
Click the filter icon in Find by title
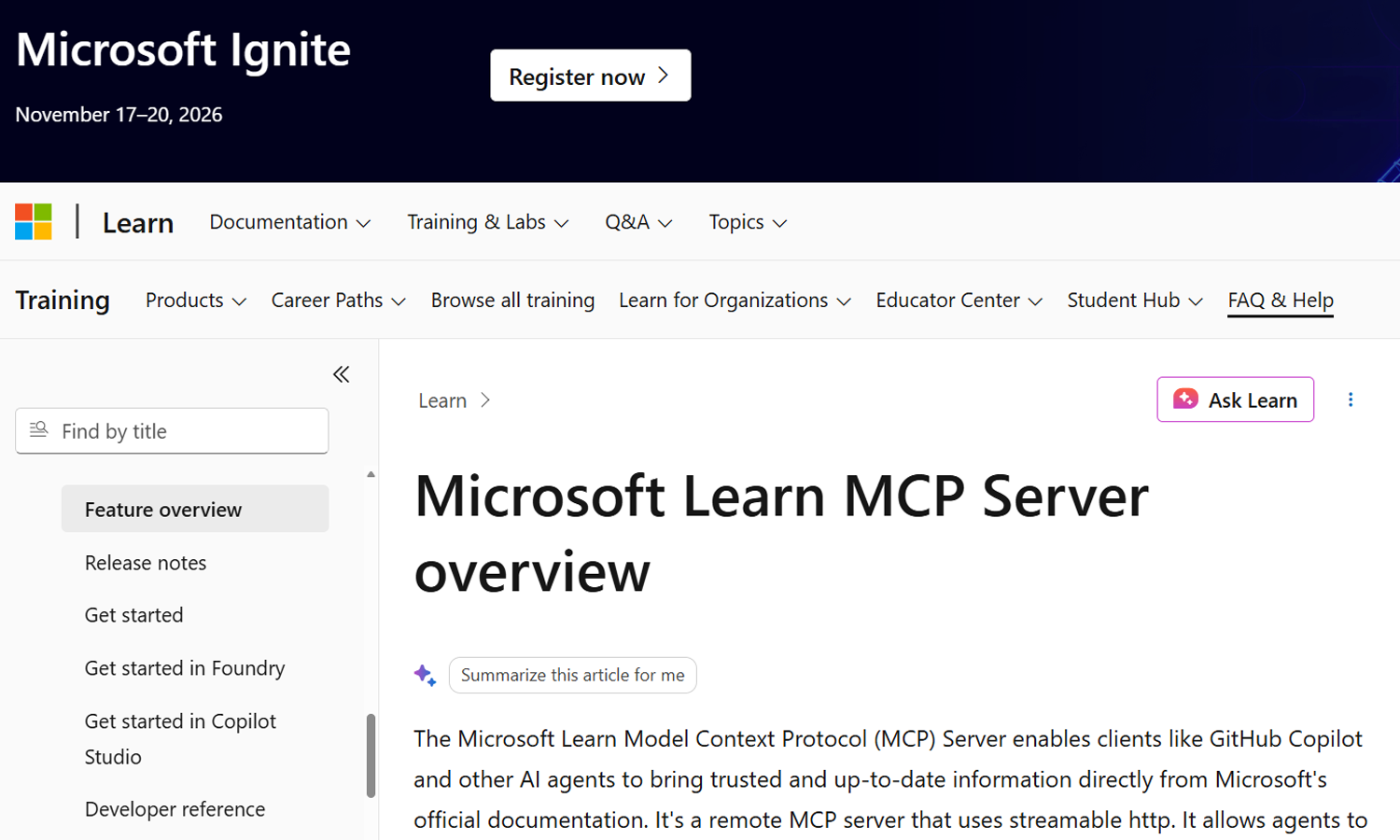38,430
